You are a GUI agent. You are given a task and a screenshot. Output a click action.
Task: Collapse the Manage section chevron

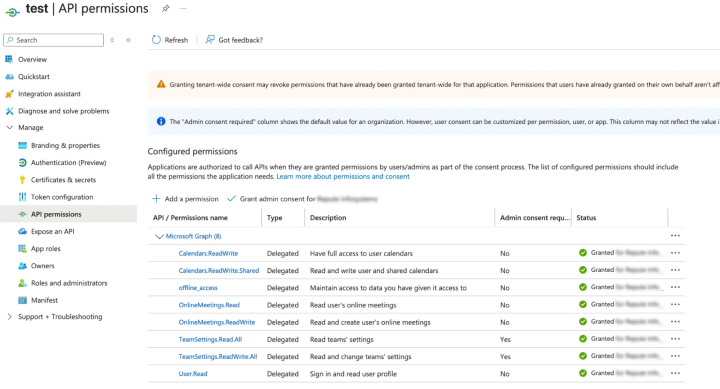9,127
